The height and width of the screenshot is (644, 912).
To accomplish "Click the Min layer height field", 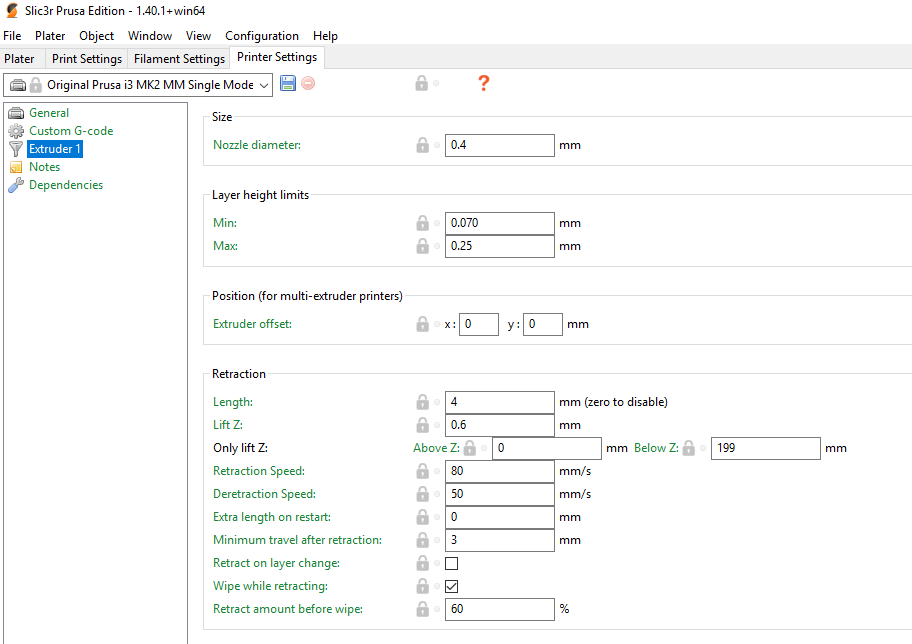I will tap(500, 223).
